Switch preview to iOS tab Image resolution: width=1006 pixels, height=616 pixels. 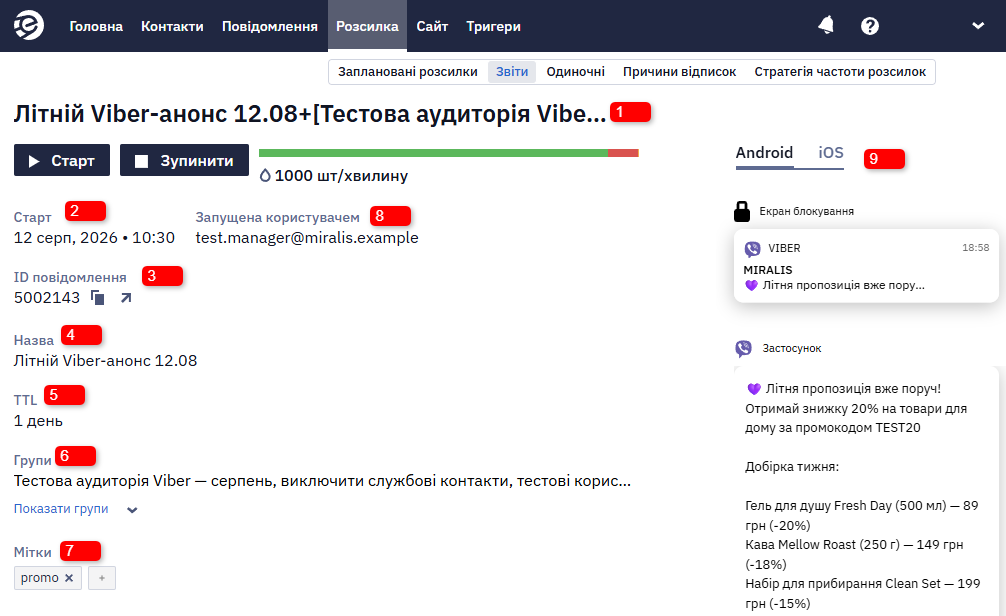[831, 153]
